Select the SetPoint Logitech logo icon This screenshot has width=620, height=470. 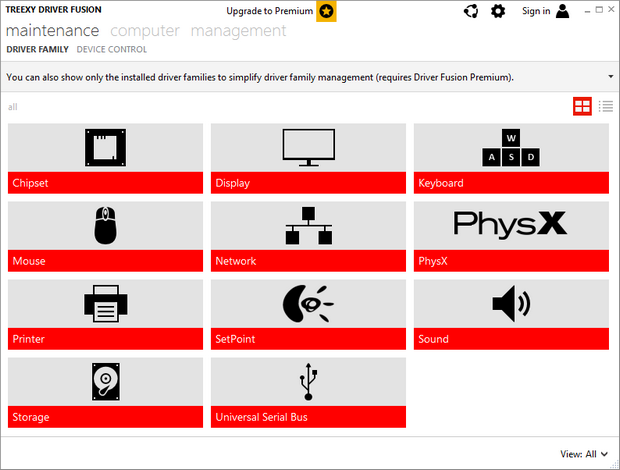[308, 303]
